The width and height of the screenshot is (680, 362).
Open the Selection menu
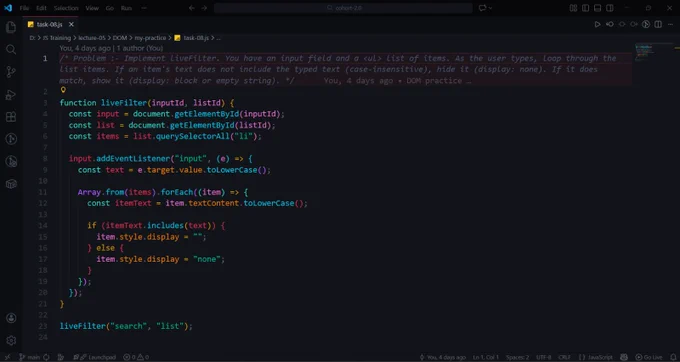[66, 8]
